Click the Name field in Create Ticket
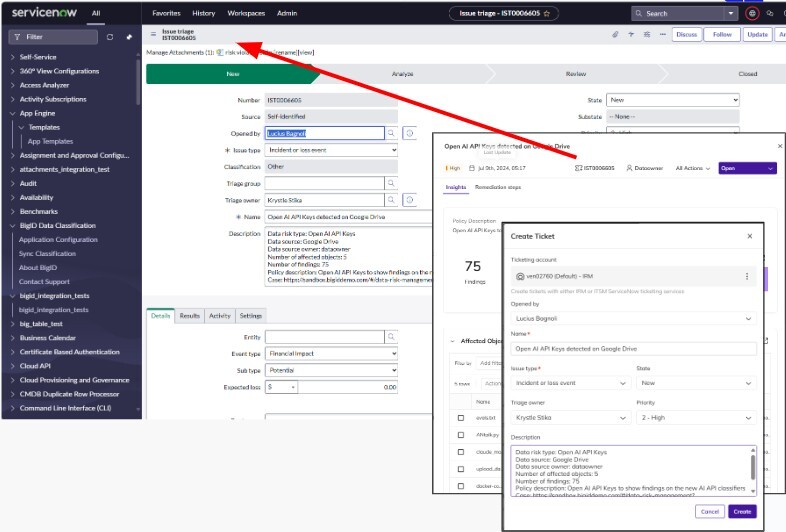Screen dimensions: 786x532 click(x=634, y=348)
